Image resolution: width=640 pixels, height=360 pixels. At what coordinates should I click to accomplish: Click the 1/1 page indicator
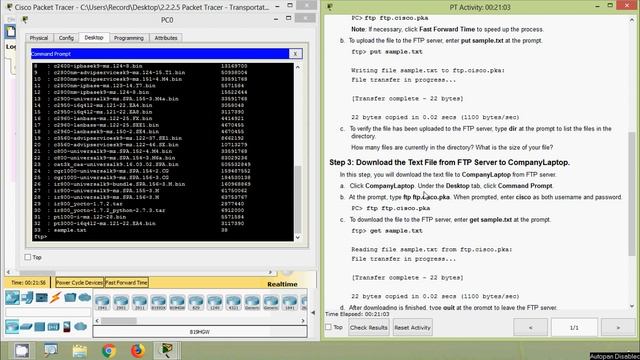coord(574,327)
